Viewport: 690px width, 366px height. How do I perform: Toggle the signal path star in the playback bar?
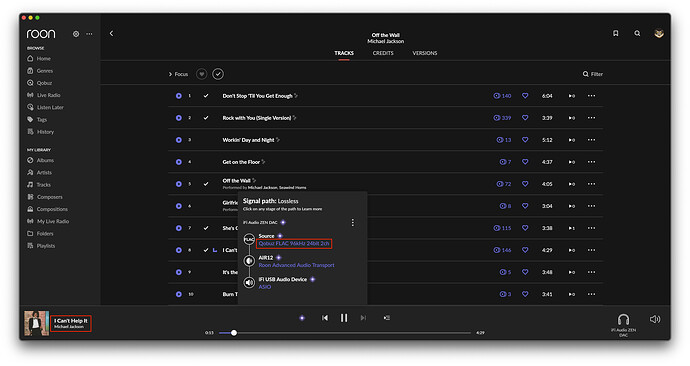[302, 318]
